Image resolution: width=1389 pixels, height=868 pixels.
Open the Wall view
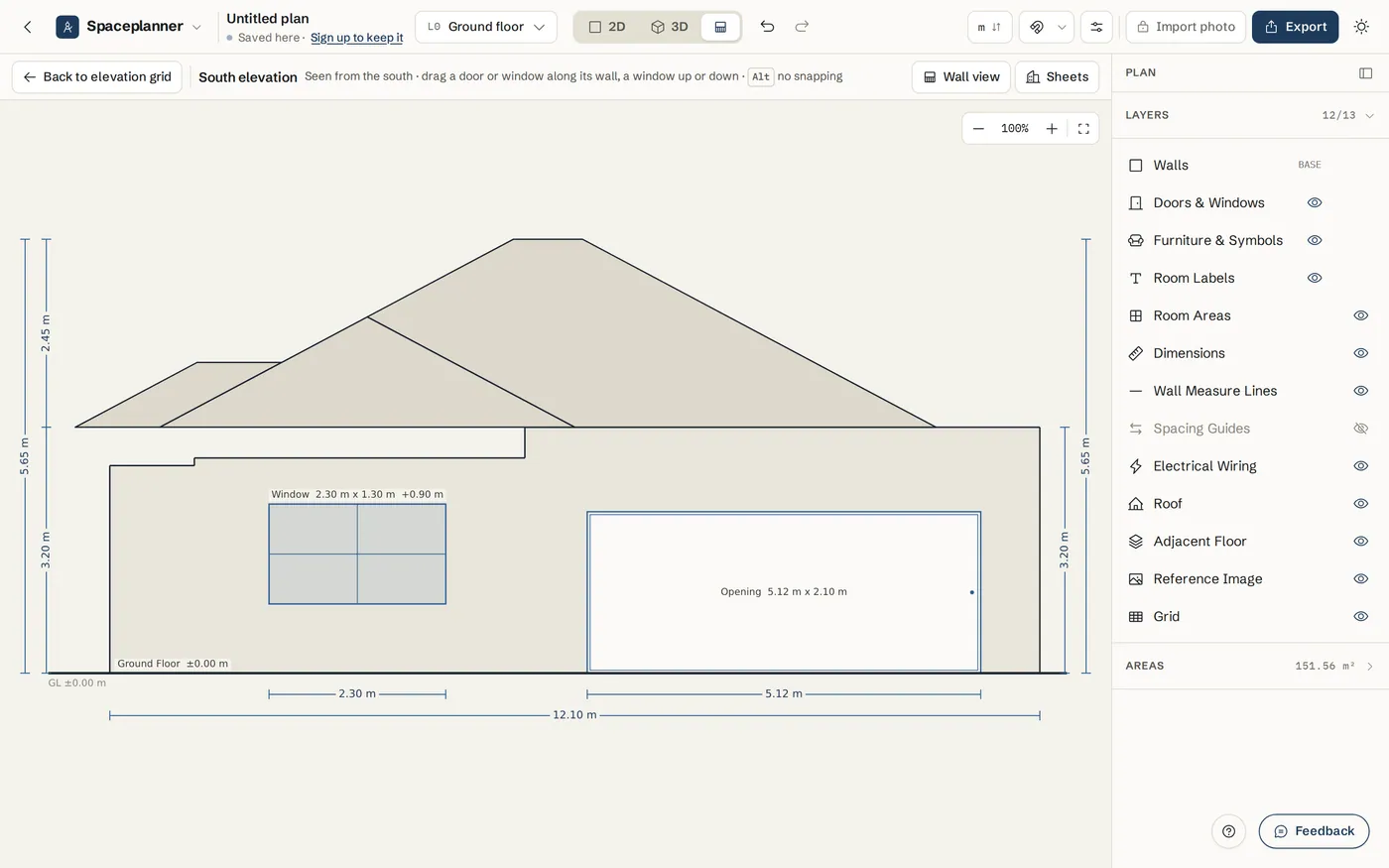click(961, 77)
